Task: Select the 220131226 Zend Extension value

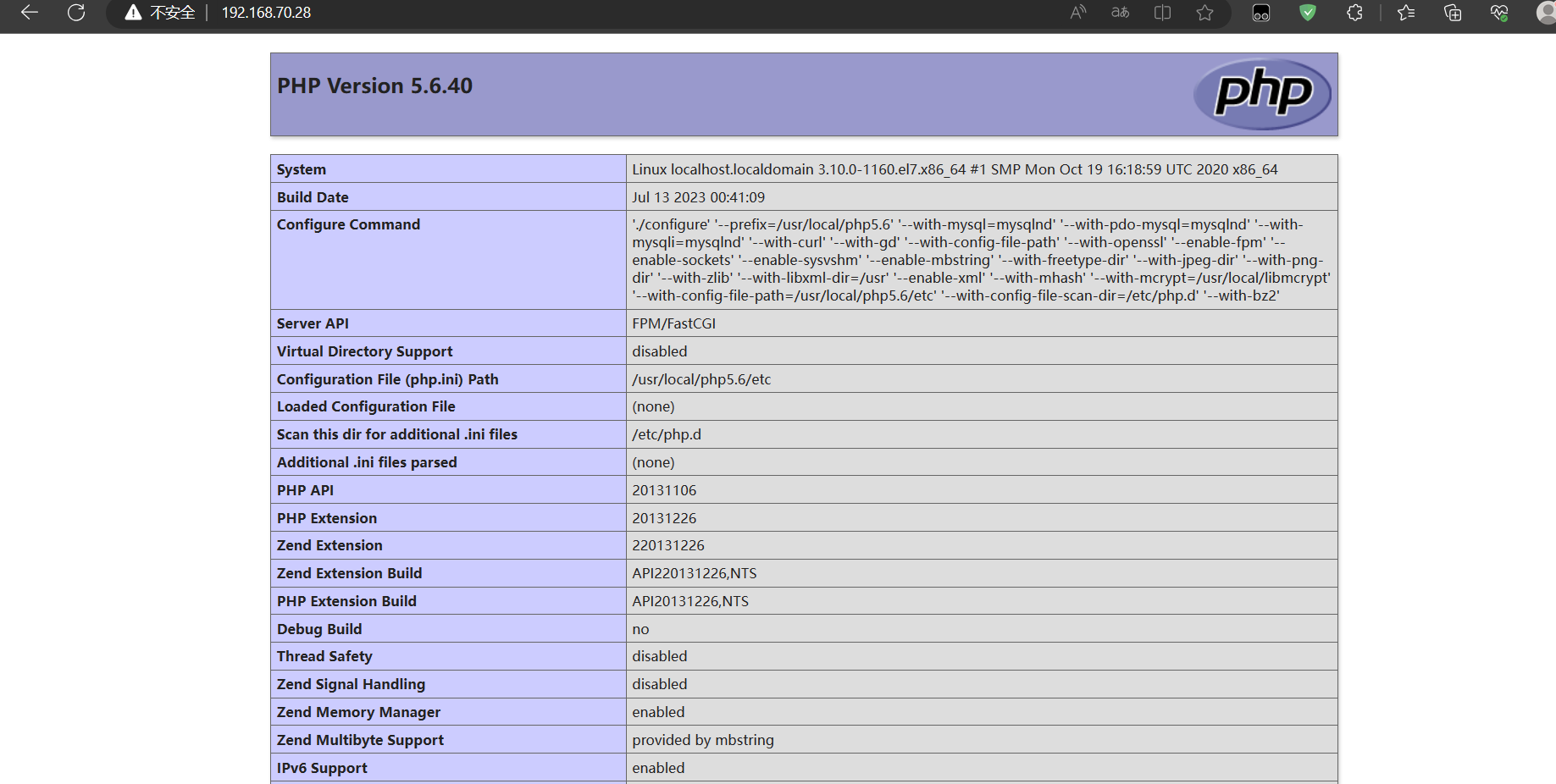Action: pyautogui.click(x=668, y=545)
